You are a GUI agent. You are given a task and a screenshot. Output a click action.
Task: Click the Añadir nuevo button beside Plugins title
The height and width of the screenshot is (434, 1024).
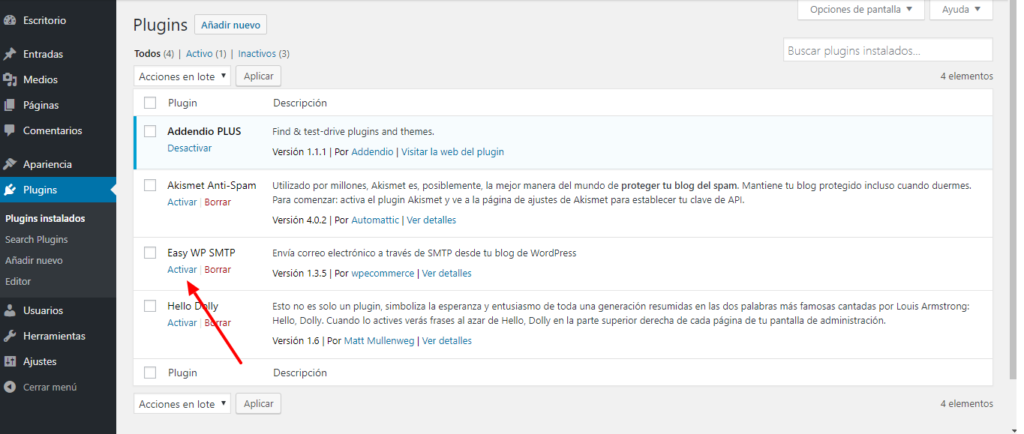point(231,25)
